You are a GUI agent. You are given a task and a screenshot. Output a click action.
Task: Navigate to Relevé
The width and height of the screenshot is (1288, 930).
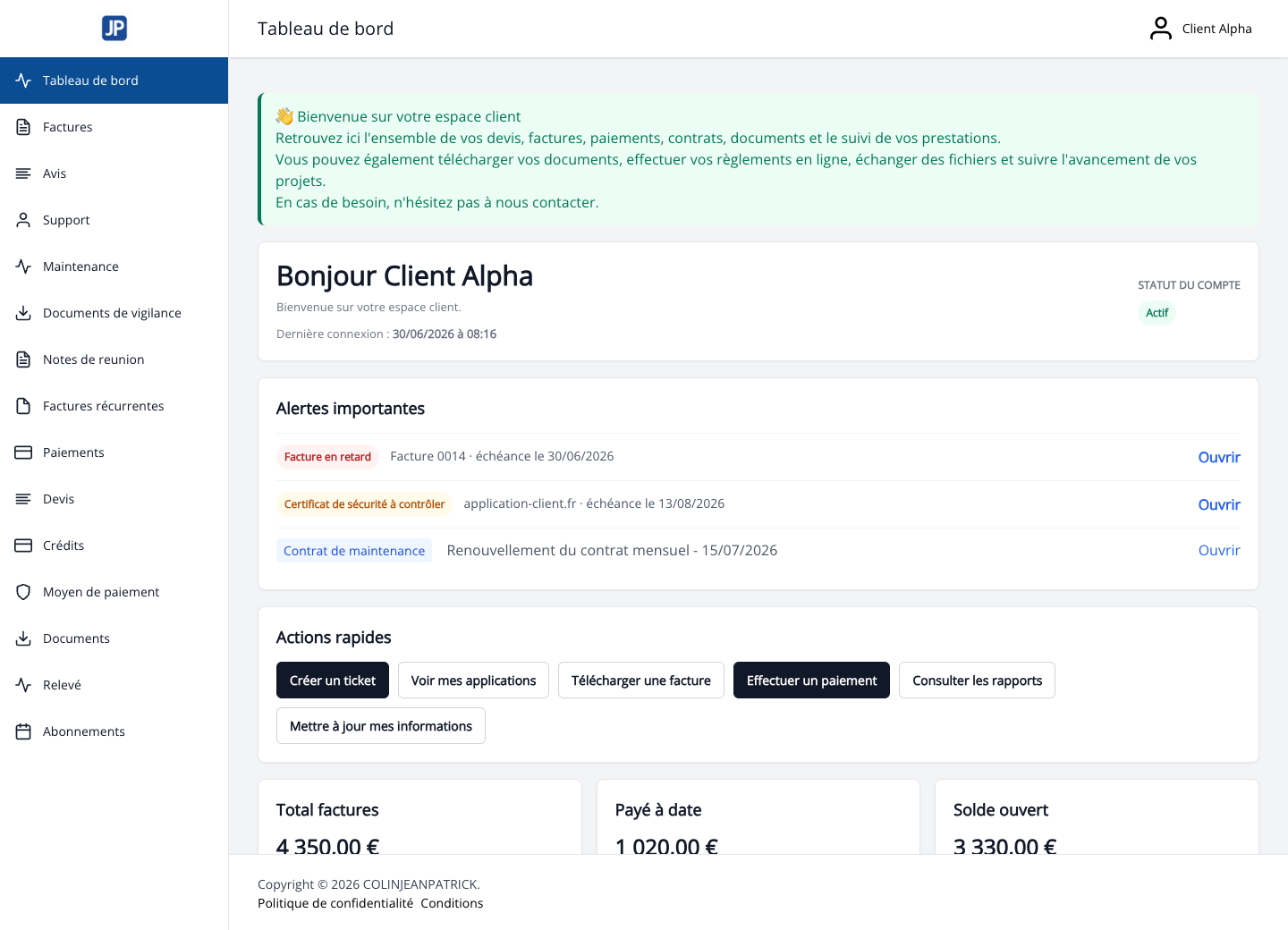pyautogui.click(x=114, y=685)
